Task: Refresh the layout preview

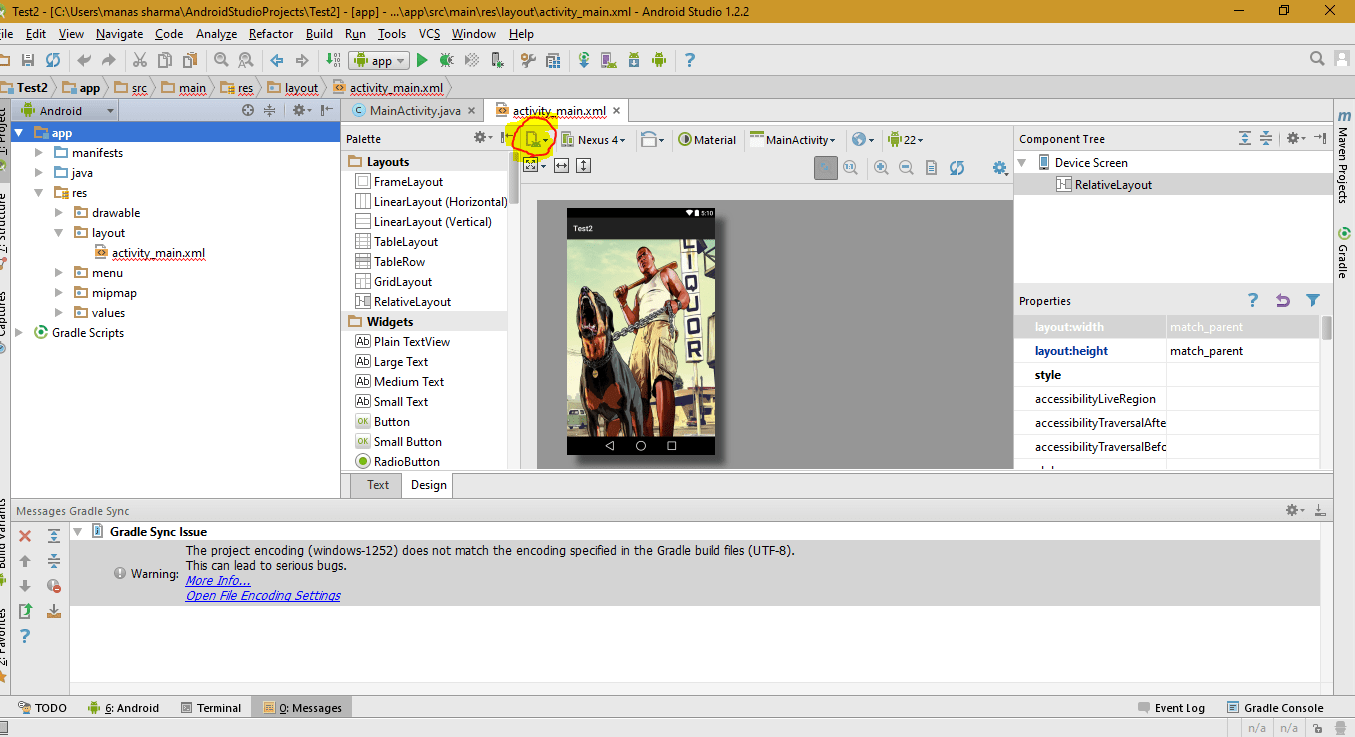Action: tap(957, 168)
